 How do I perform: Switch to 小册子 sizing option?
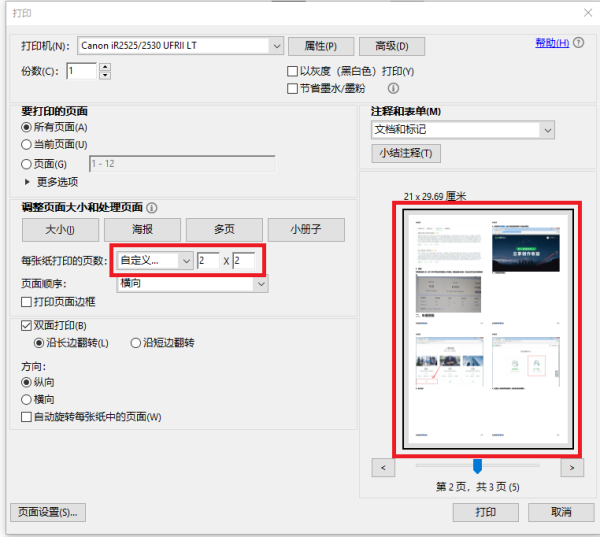click(305, 230)
